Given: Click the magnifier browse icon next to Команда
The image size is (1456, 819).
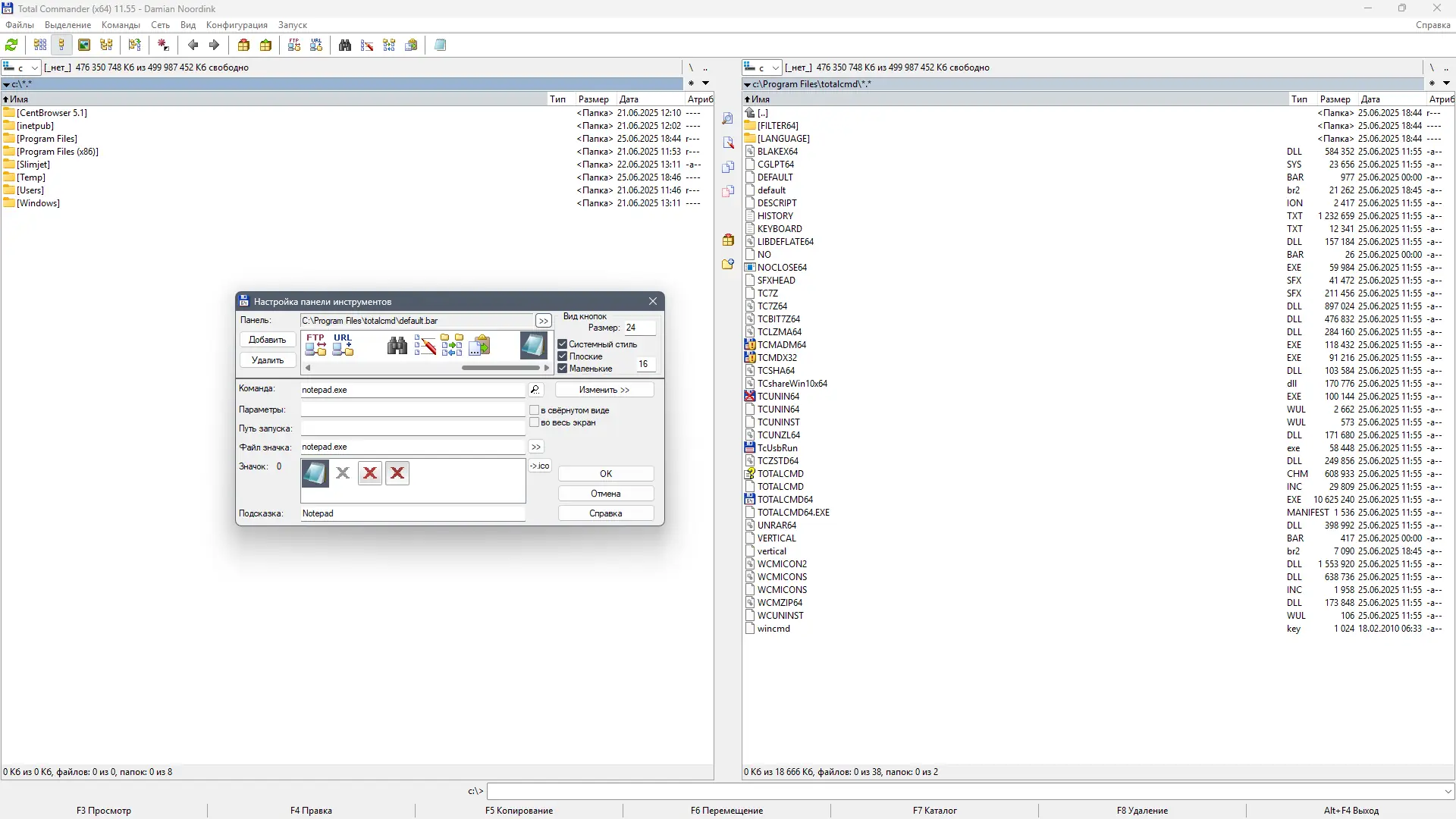Looking at the screenshot, I should (535, 390).
